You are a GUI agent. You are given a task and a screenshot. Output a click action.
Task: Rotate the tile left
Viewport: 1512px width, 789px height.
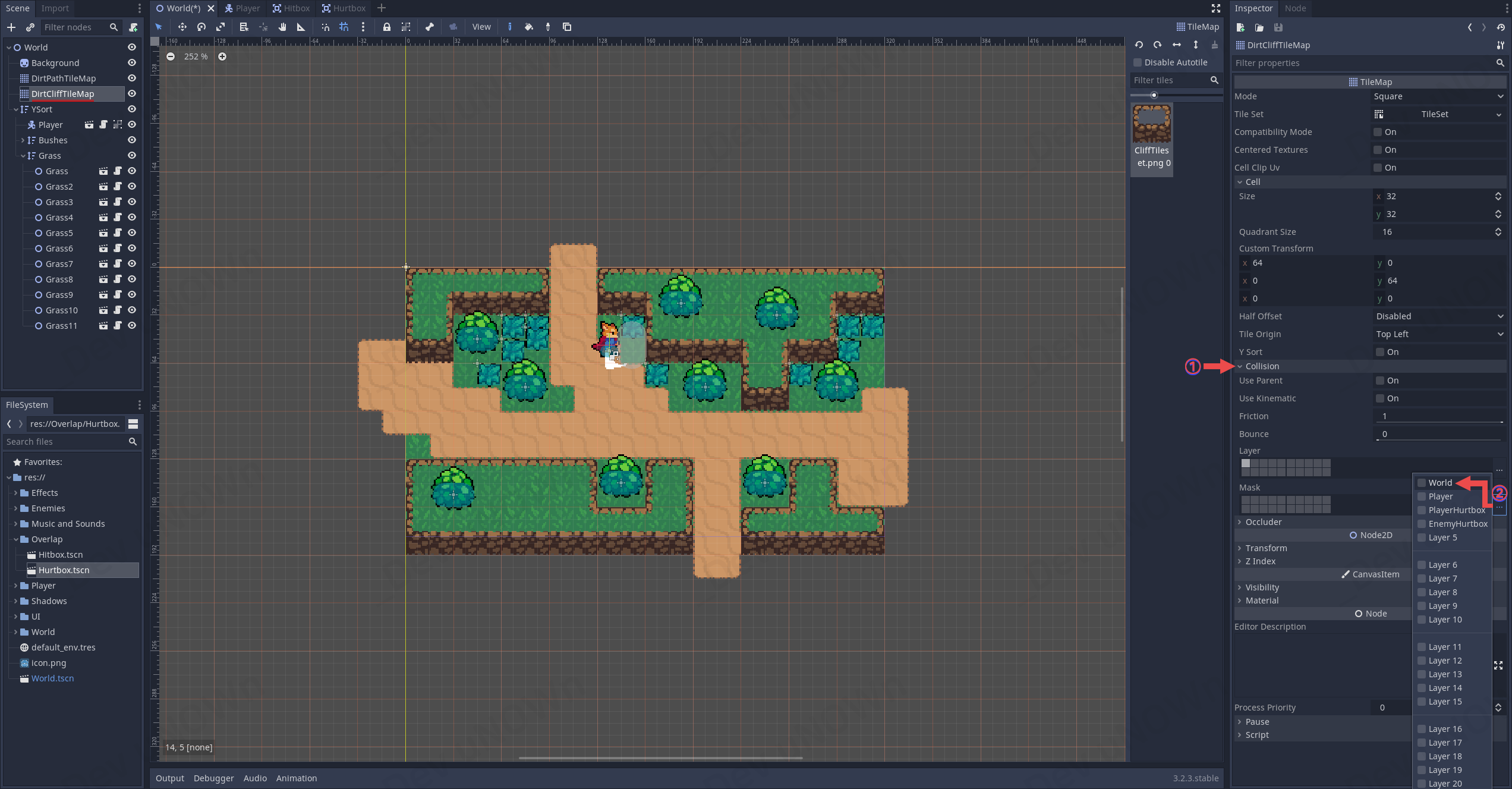pyautogui.click(x=1139, y=45)
